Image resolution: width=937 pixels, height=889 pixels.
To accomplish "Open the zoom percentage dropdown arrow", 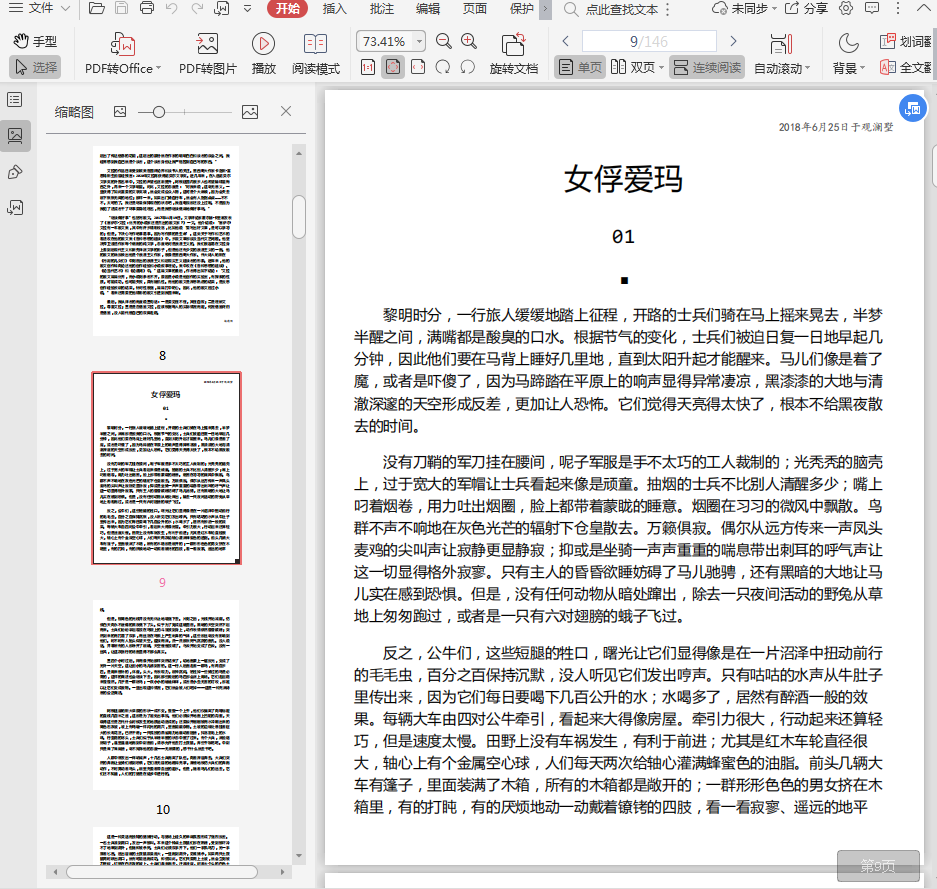I will [x=419, y=41].
